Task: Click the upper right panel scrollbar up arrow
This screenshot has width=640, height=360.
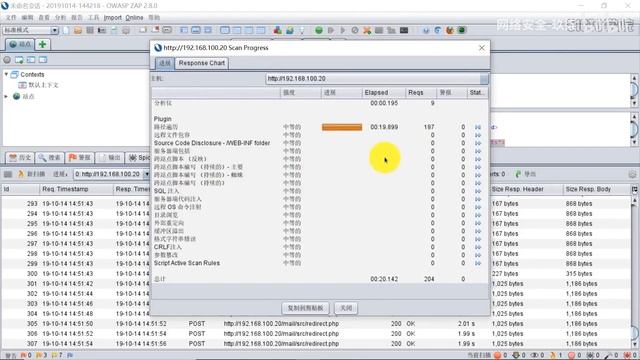Action: [634, 78]
